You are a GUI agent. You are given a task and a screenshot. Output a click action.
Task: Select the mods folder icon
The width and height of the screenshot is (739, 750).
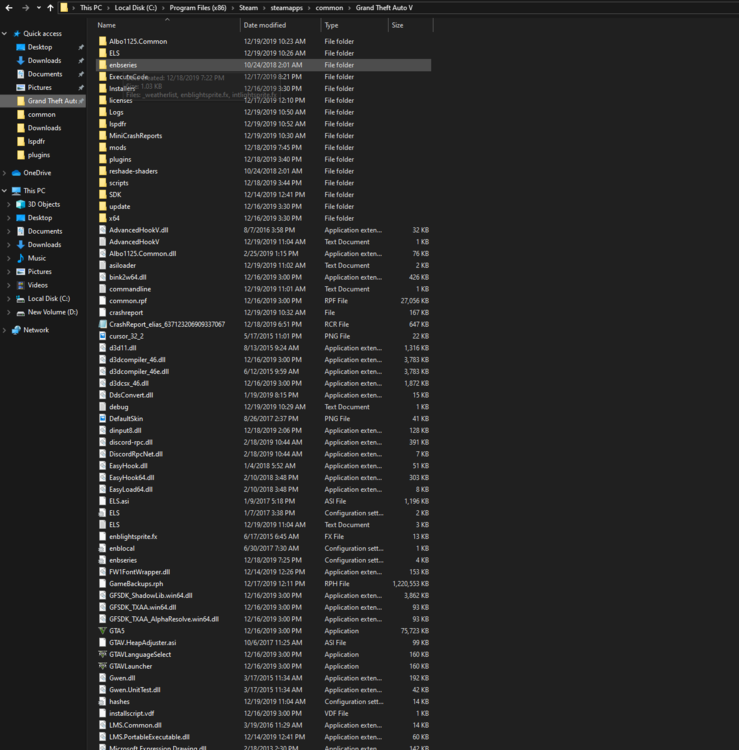(x=102, y=147)
